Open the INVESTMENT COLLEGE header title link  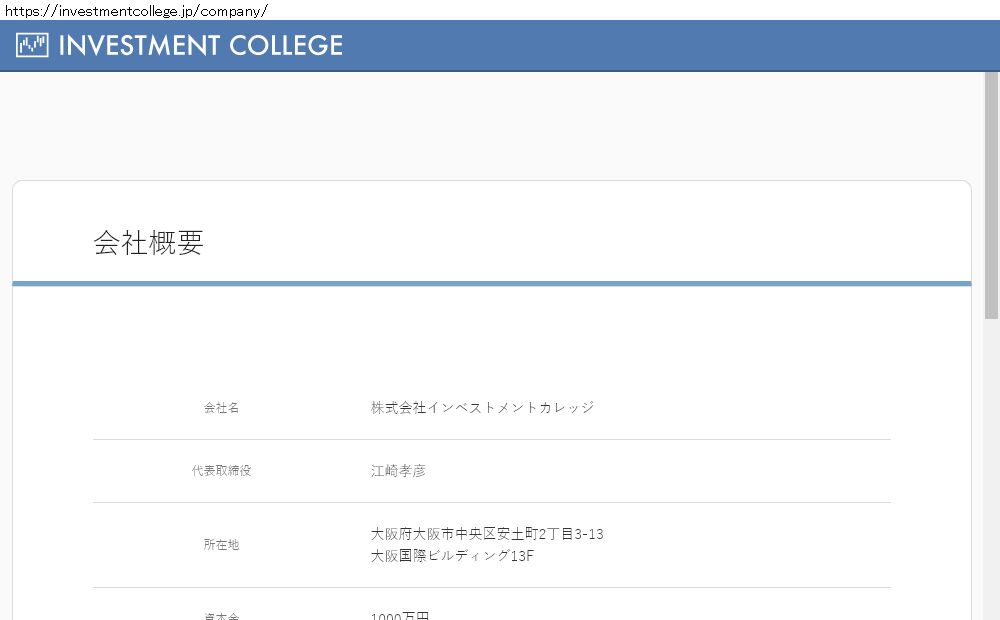(x=200, y=46)
